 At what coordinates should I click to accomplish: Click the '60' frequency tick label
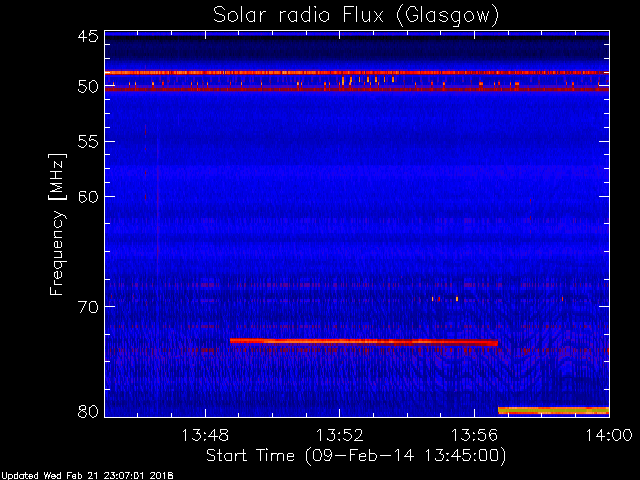pyautogui.click(x=88, y=197)
